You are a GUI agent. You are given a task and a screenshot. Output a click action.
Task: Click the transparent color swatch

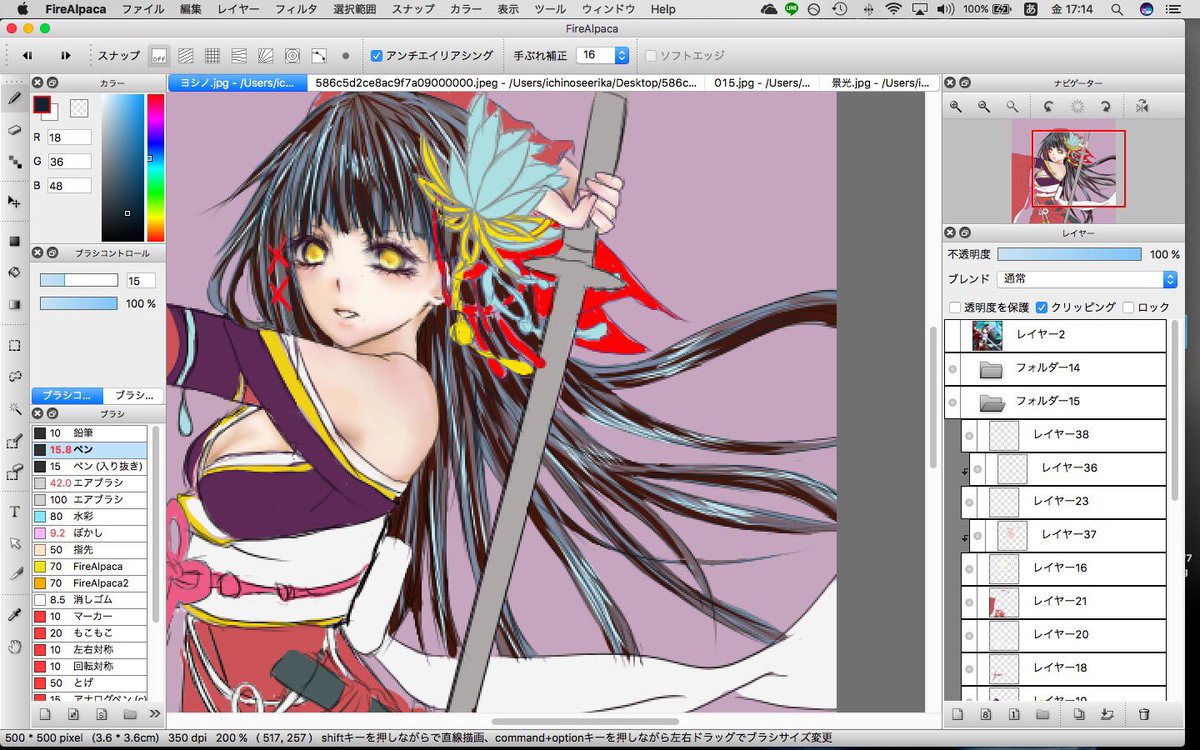(79, 108)
